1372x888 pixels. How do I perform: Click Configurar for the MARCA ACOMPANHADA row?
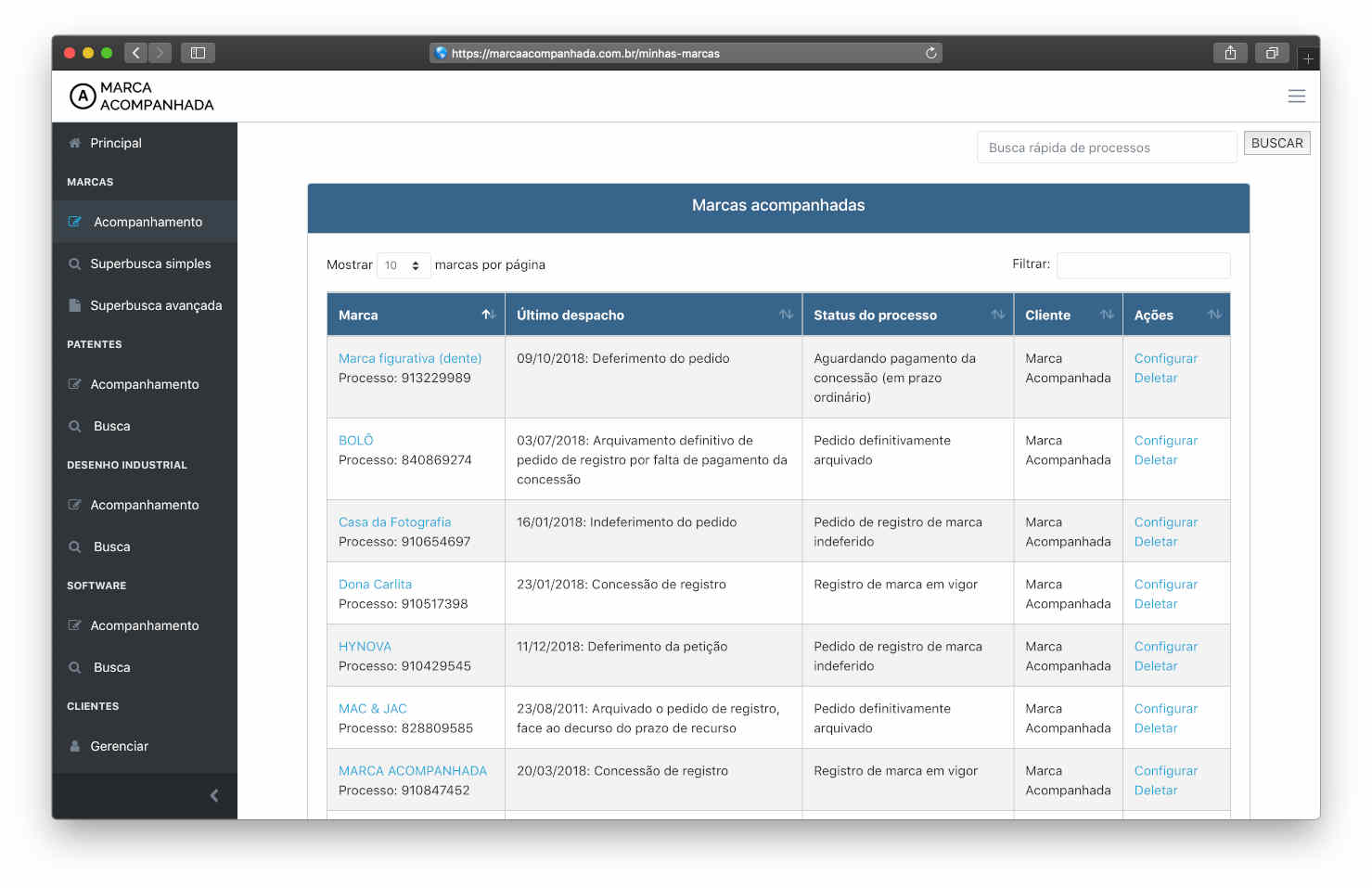pos(1165,770)
